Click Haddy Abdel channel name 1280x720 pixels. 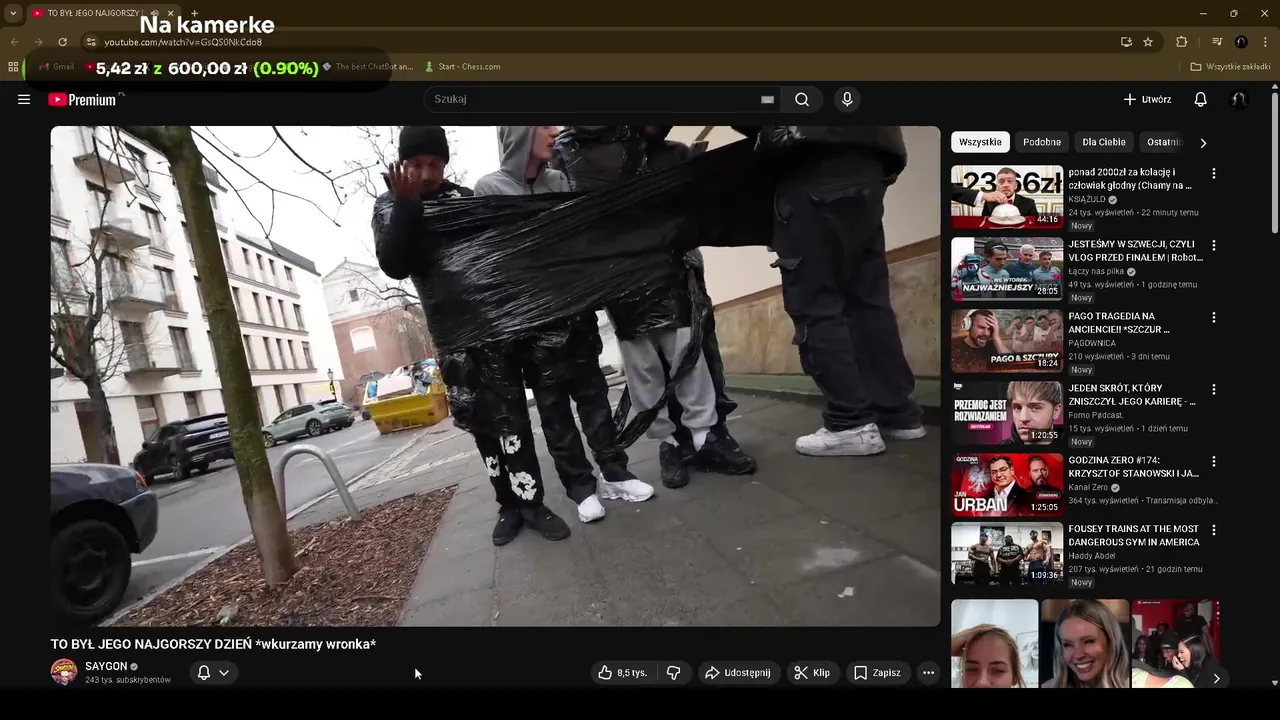click(1091, 556)
